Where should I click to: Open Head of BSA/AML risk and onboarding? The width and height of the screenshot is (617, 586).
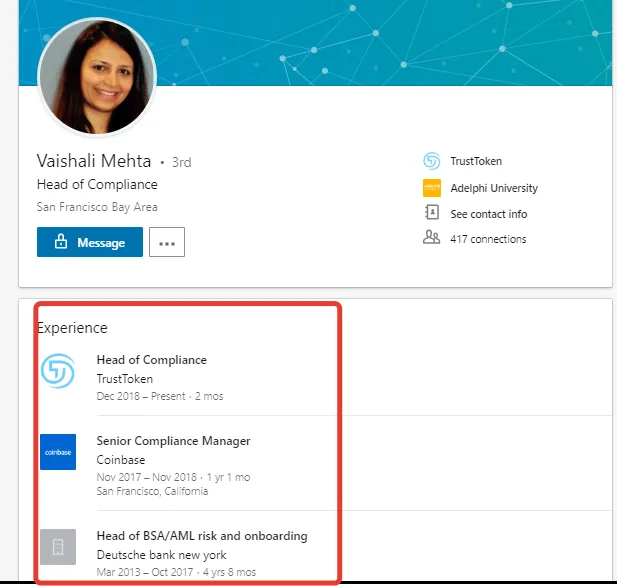(201, 536)
